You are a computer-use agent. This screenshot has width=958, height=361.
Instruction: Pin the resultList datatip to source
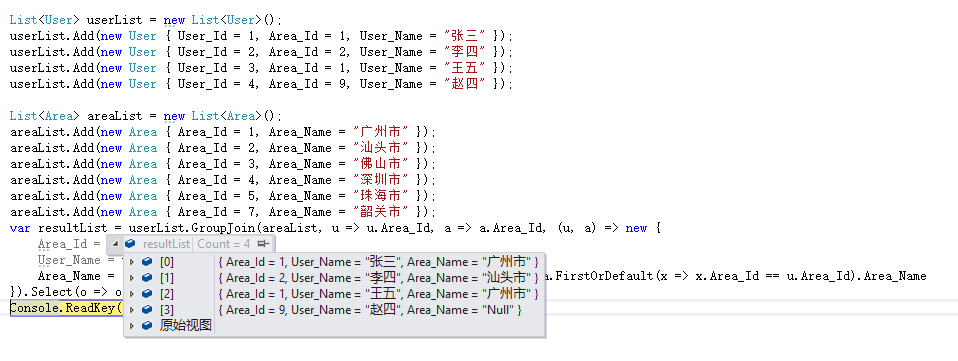pos(263,244)
